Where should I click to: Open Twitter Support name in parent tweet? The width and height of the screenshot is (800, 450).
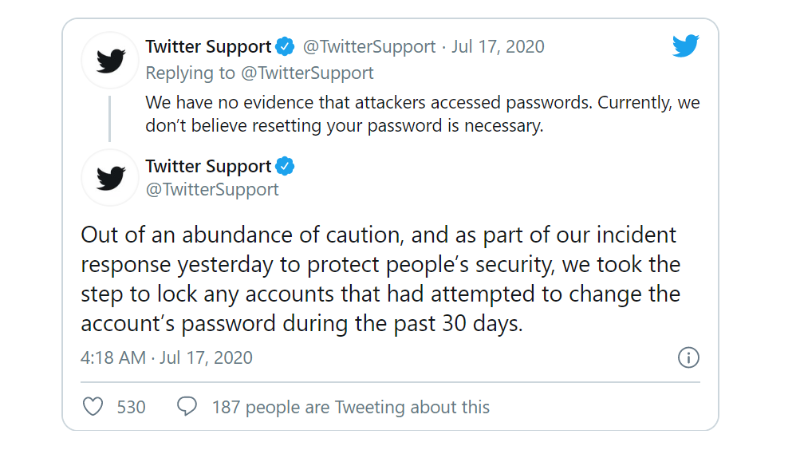tap(208, 47)
